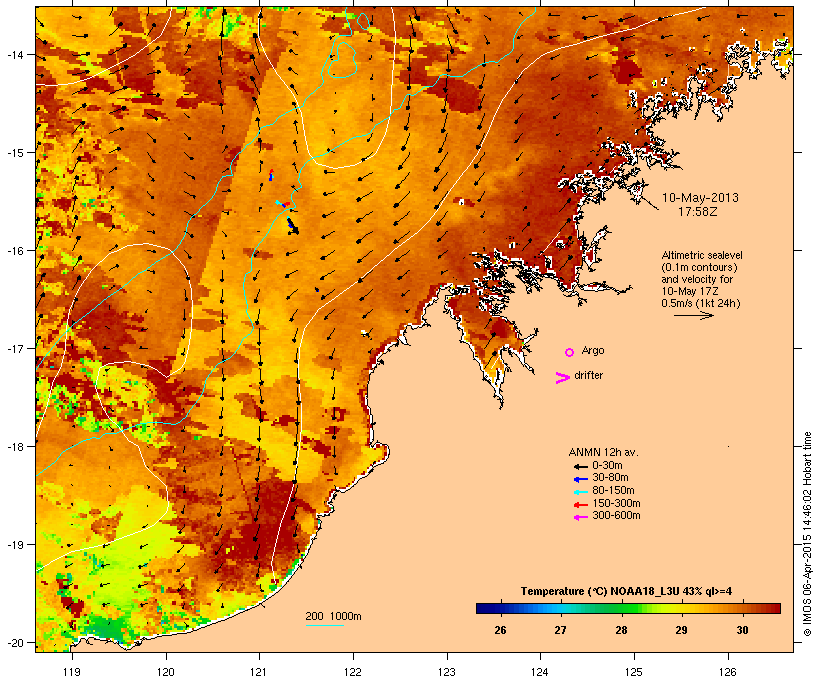Viewport: 820px width, 680px height.
Task: Click the Altimetric sealevel text
Action: click(702, 255)
